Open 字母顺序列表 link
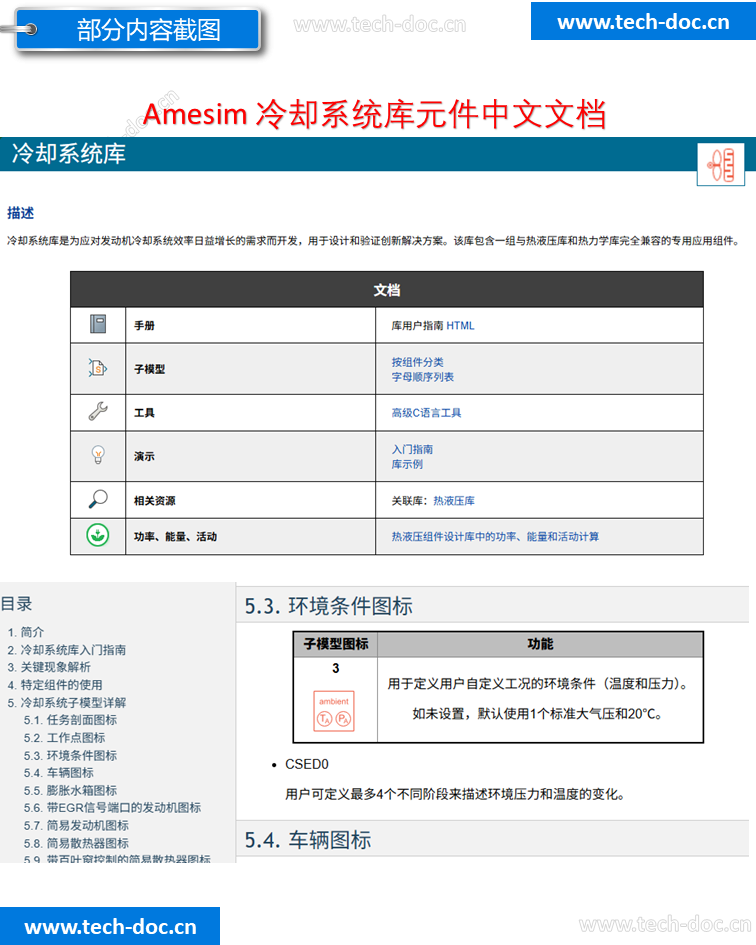This screenshot has height=945, width=756. coord(423,377)
